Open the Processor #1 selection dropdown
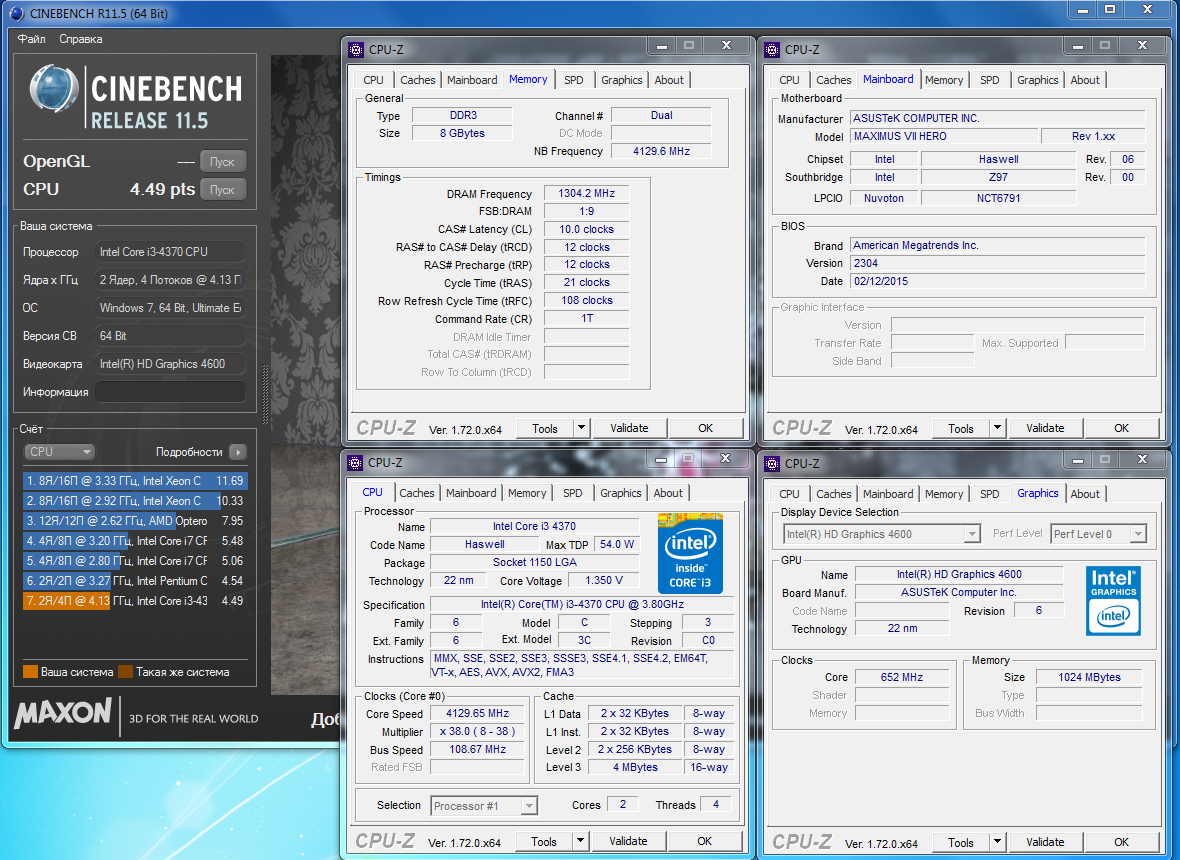 point(484,806)
